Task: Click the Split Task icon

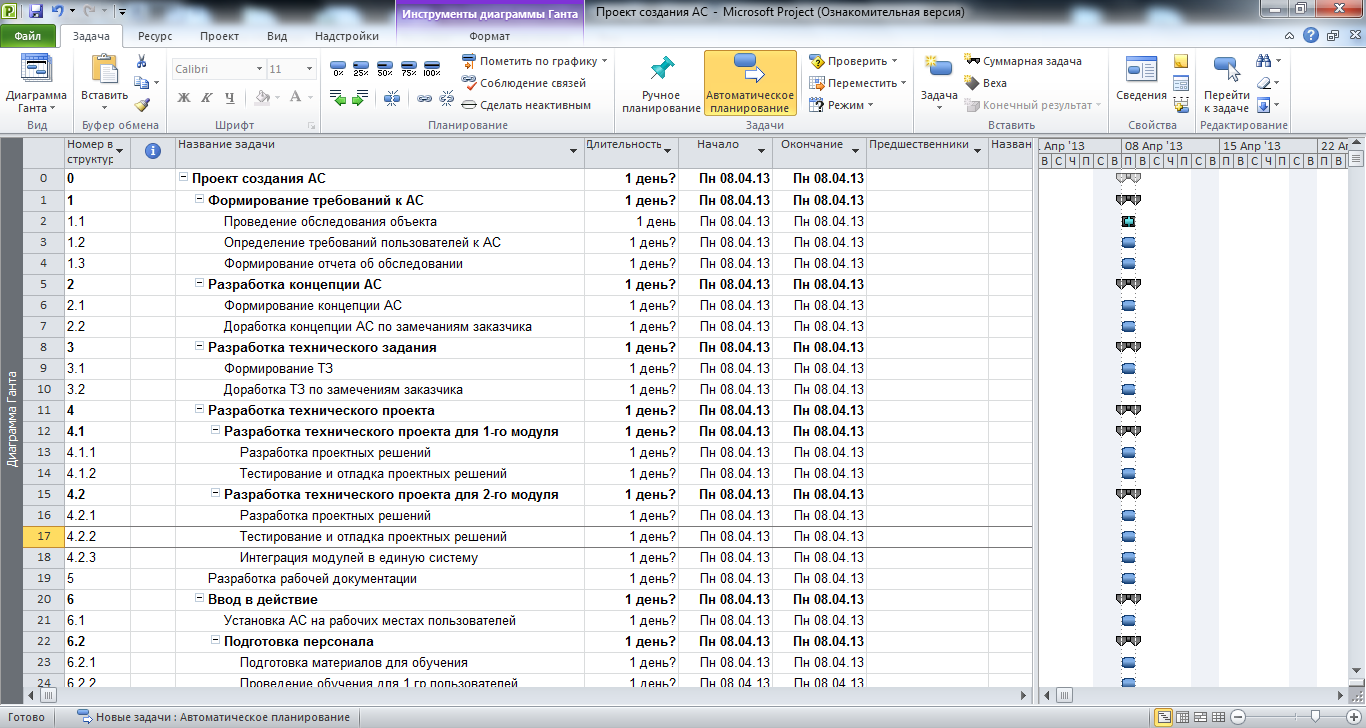Action: click(x=392, y=98)
